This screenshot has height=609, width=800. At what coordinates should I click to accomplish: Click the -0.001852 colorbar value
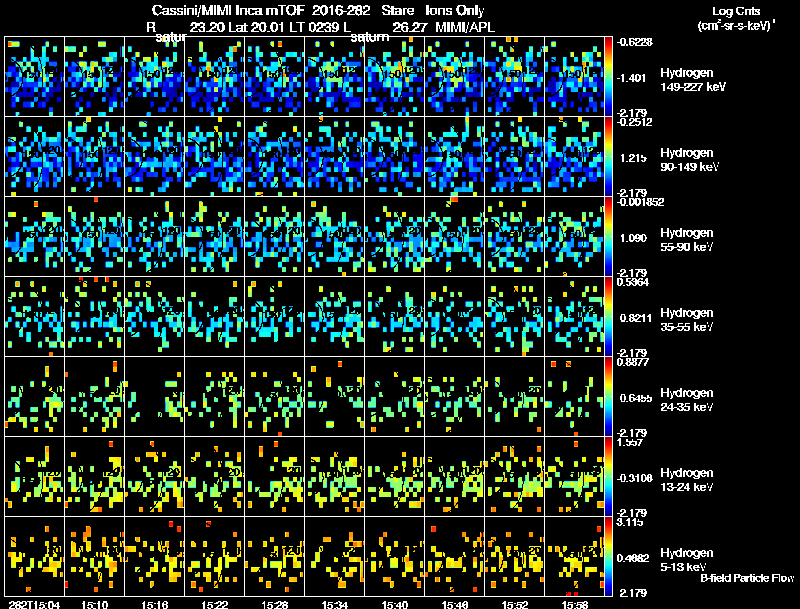click(x=640, y=202)
